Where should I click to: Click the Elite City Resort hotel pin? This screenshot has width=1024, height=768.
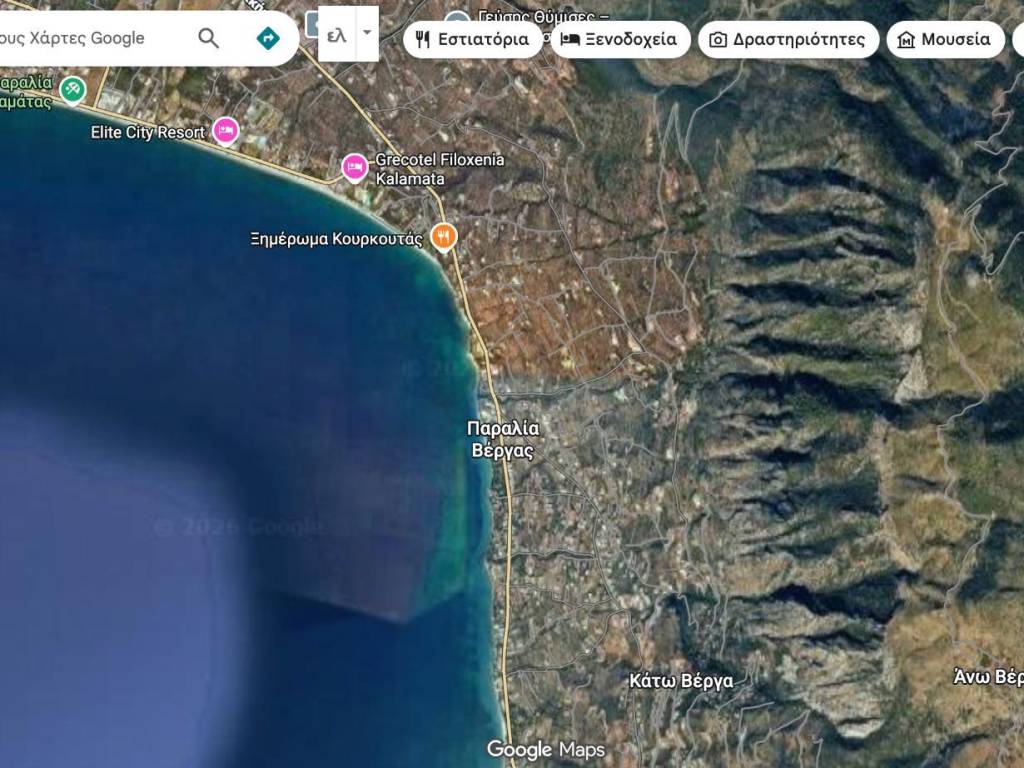coord(227,131)
